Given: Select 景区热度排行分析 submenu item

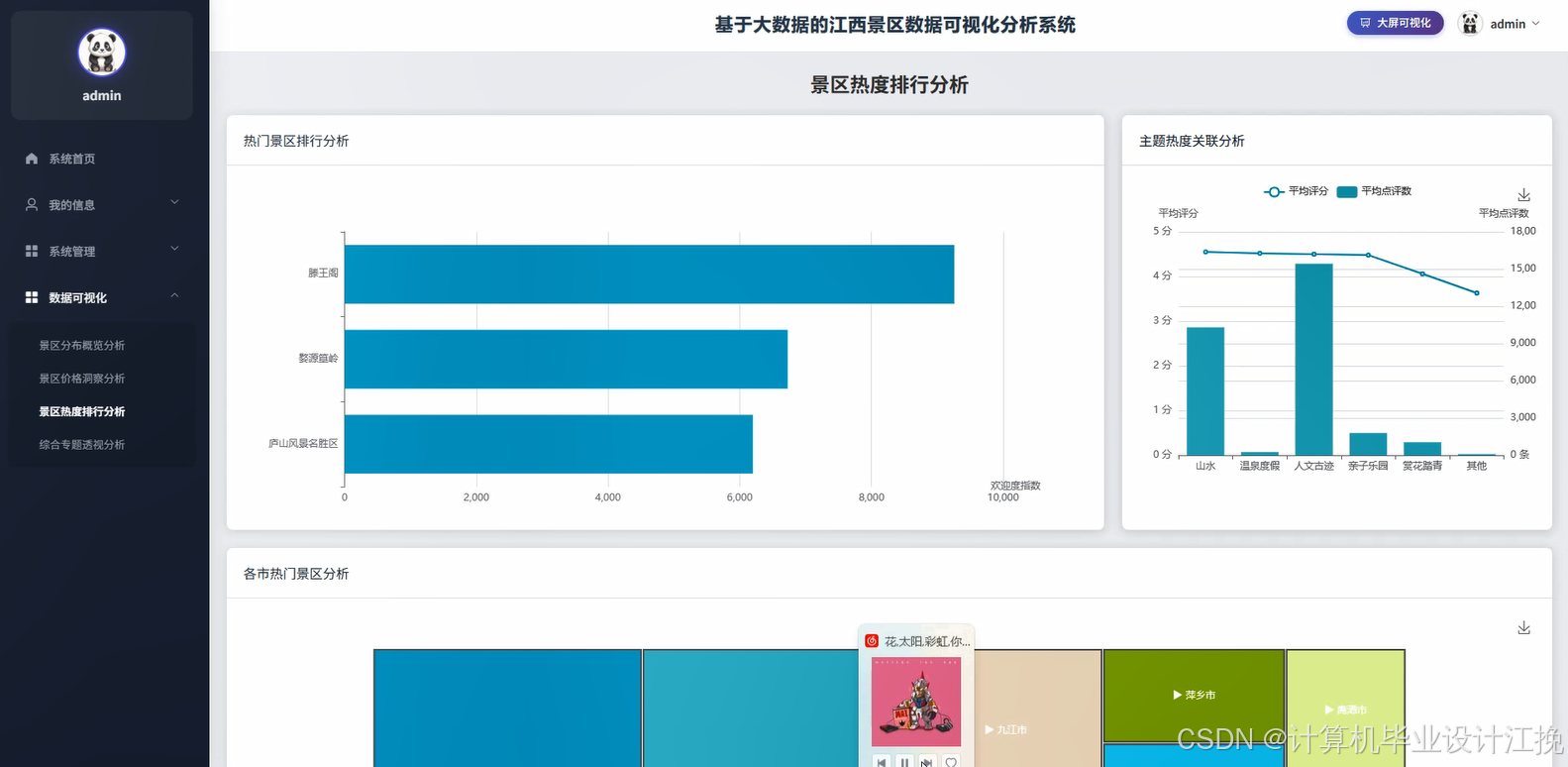Looking at the screenshot, I should (x=81, y=411).
